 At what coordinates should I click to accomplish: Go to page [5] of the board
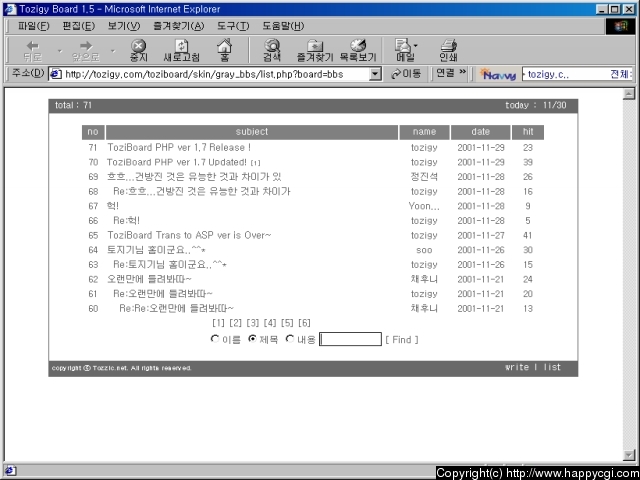[x=287, y=323]
